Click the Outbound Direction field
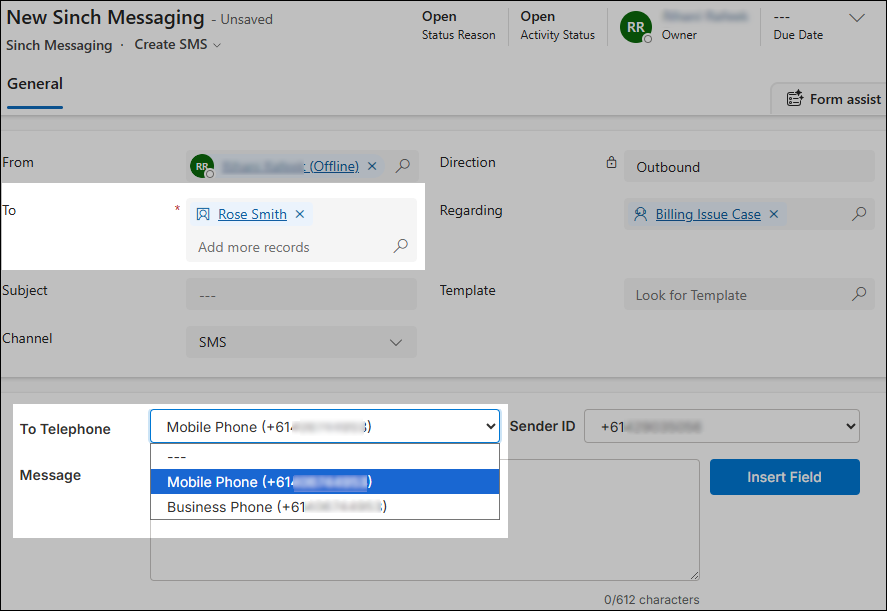Screen dimensions: 887x611 click(x=749, y=166)
